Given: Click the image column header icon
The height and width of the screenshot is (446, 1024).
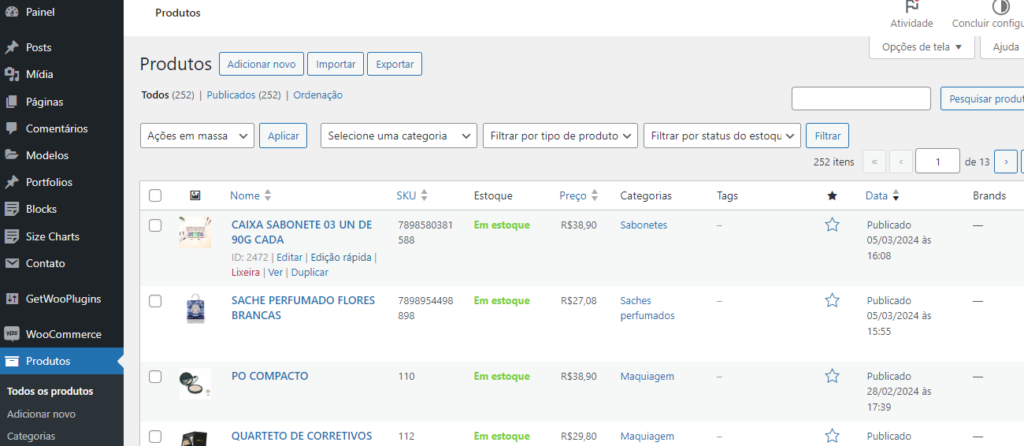Looking at the screenshot, I should (195, 196).
